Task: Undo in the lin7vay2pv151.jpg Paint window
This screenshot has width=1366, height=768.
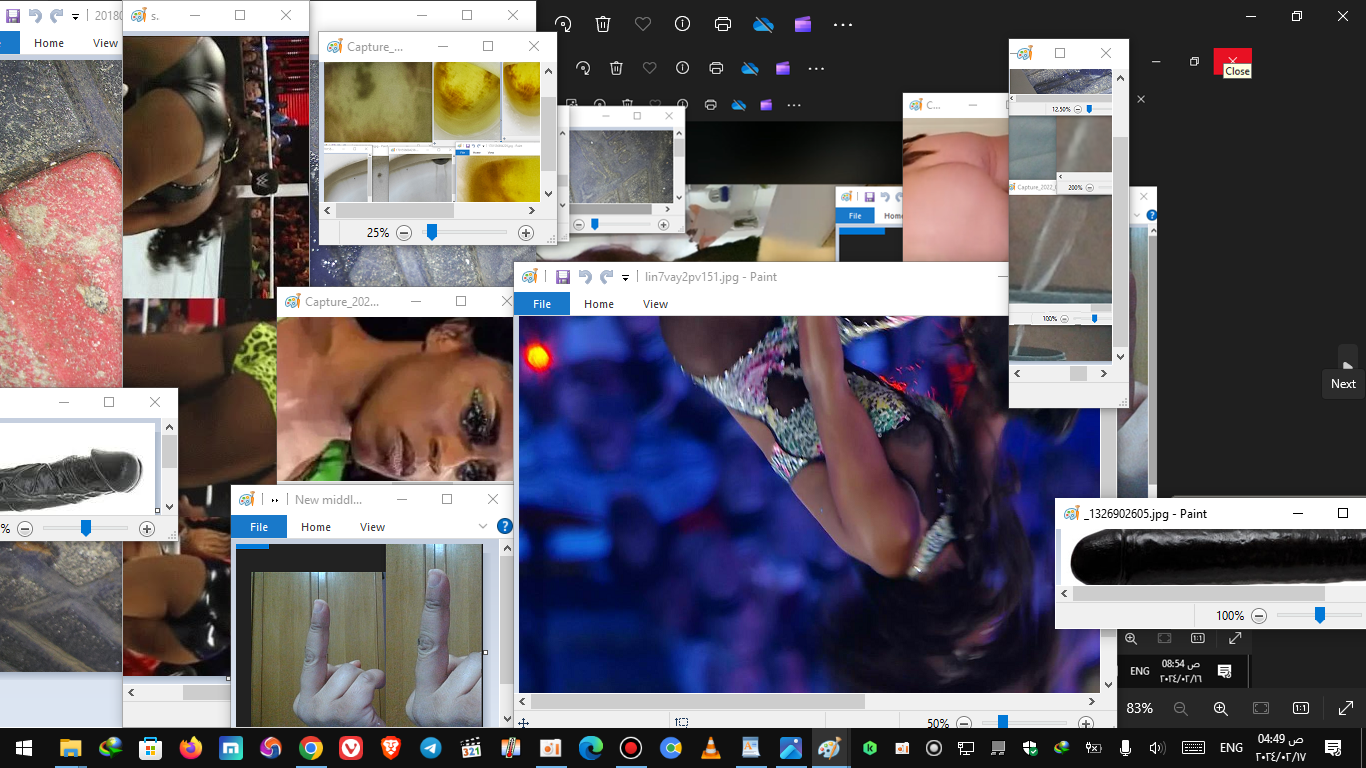Action: [x=585, y=277]
